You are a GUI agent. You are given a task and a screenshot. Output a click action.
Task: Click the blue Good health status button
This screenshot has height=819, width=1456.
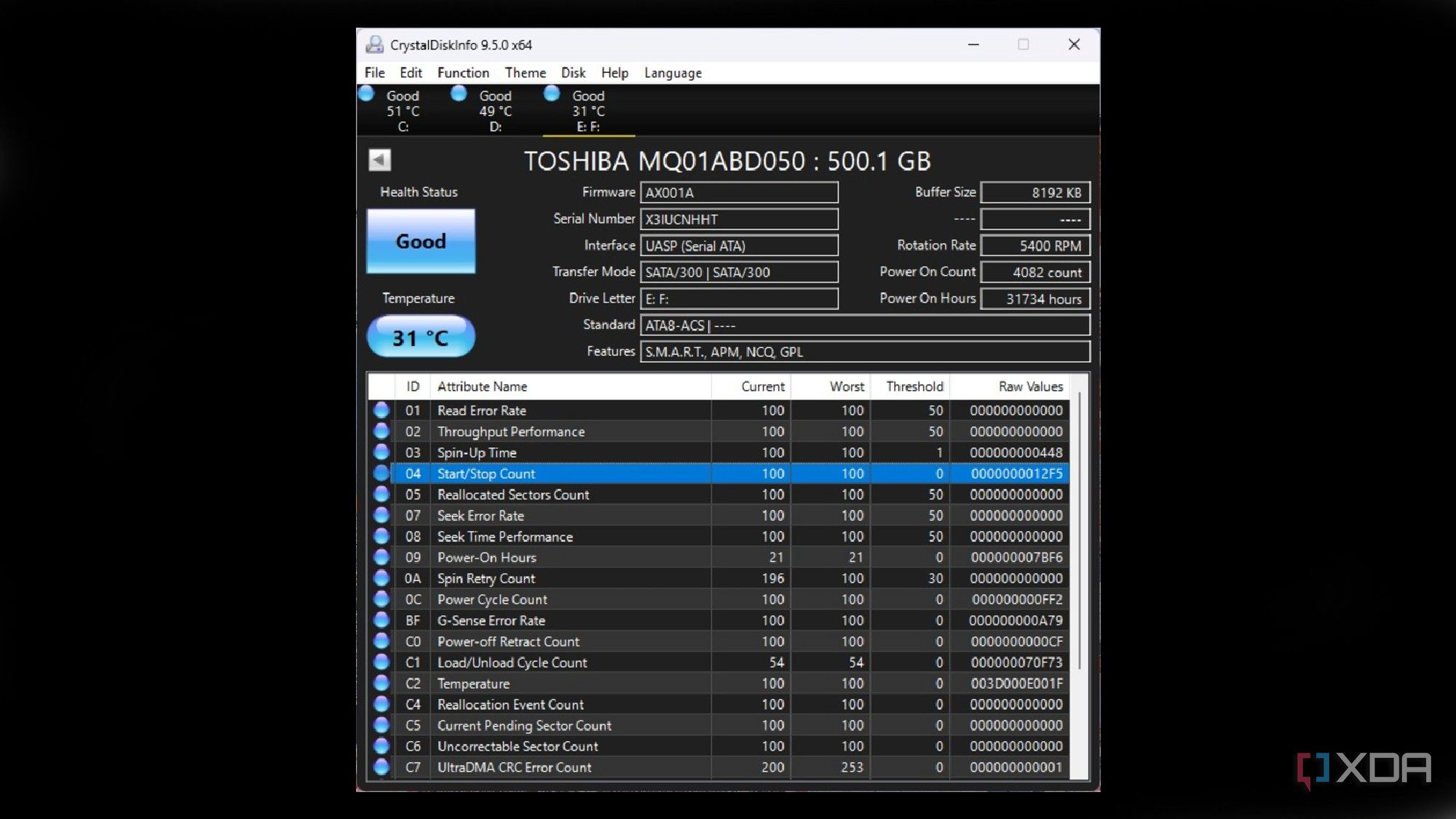tap(421, 241)
